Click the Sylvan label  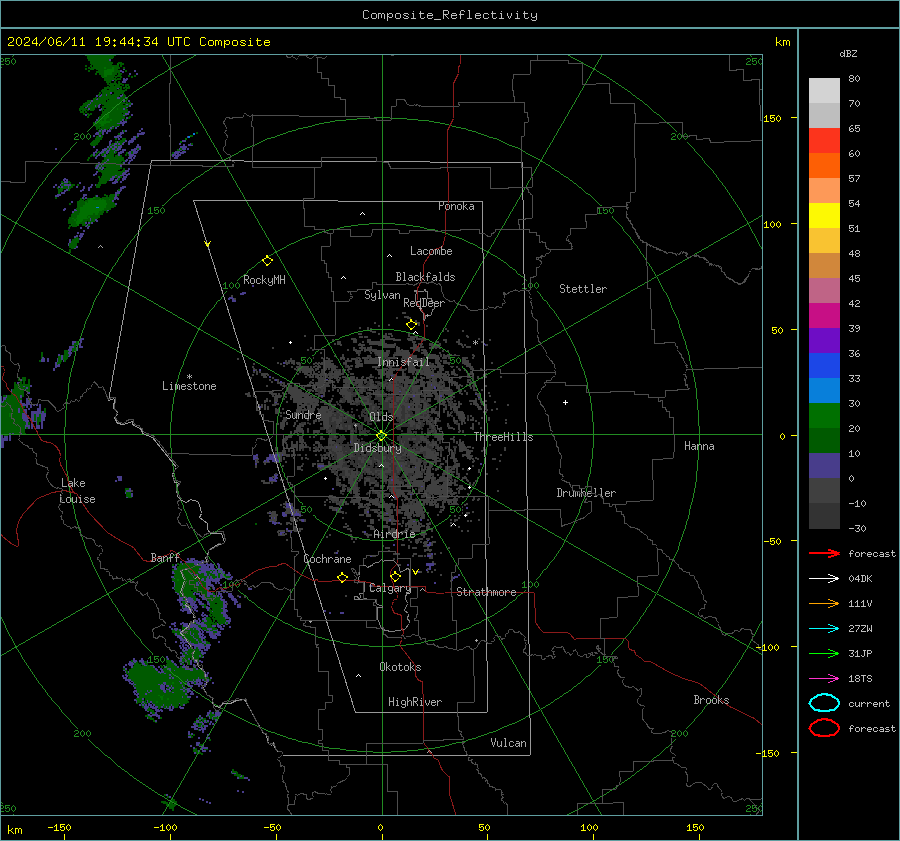pyautogui.click(x=382, y=295)
